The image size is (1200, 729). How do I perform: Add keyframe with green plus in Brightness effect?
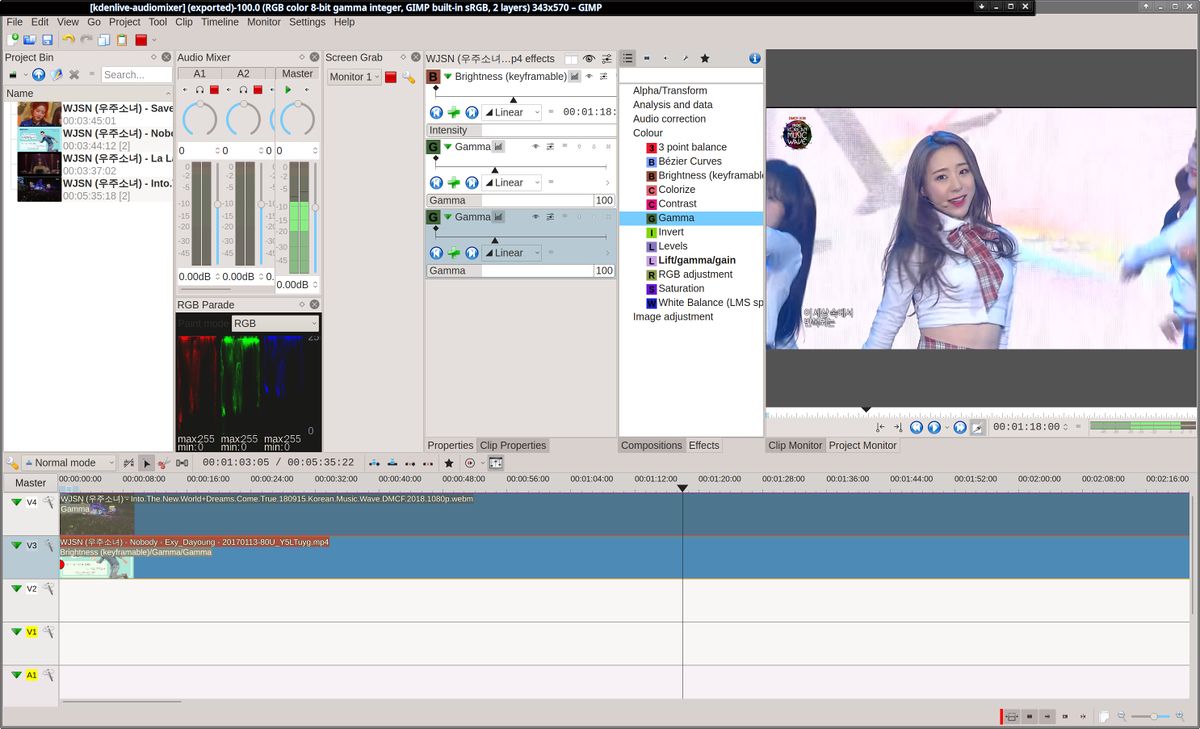(453, 113)
